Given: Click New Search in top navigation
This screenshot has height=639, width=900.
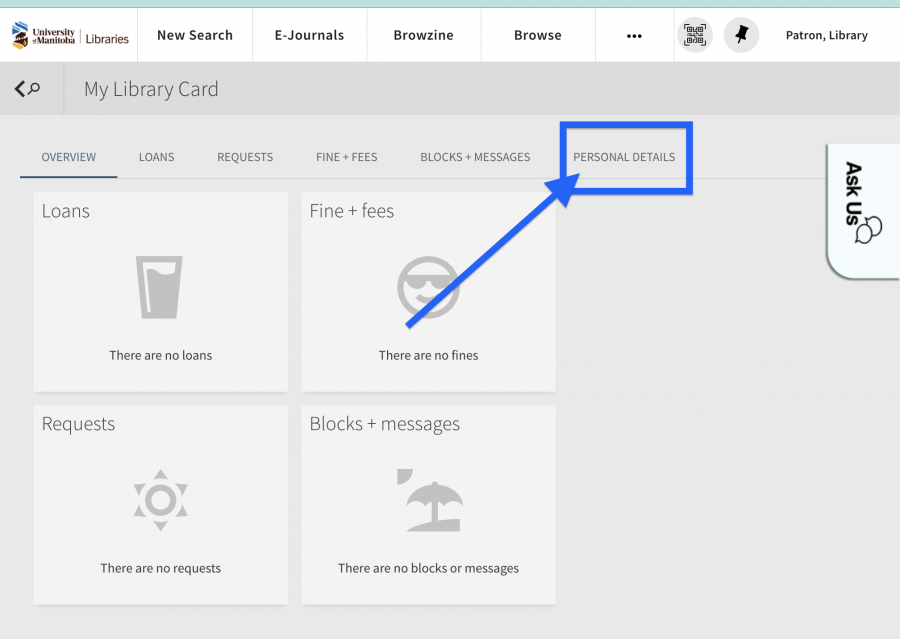Looking at the screenshot, I should (195, 35).
